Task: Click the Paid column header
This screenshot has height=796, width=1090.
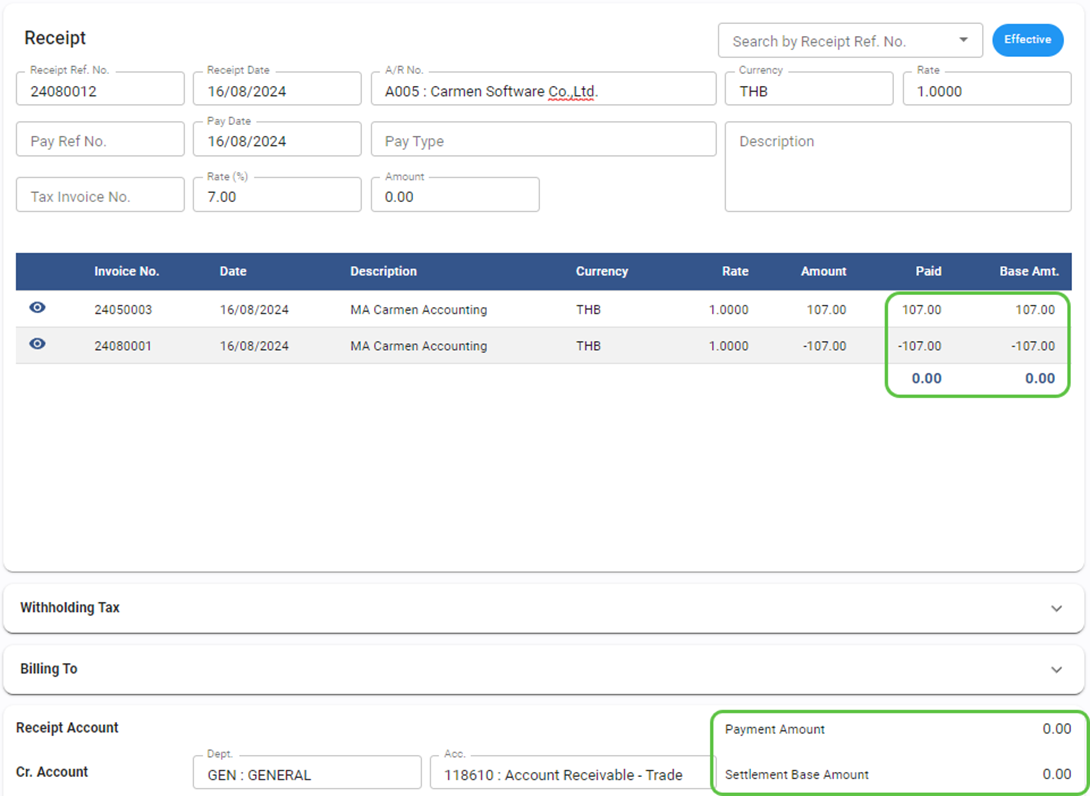Action: coord(928,271)
